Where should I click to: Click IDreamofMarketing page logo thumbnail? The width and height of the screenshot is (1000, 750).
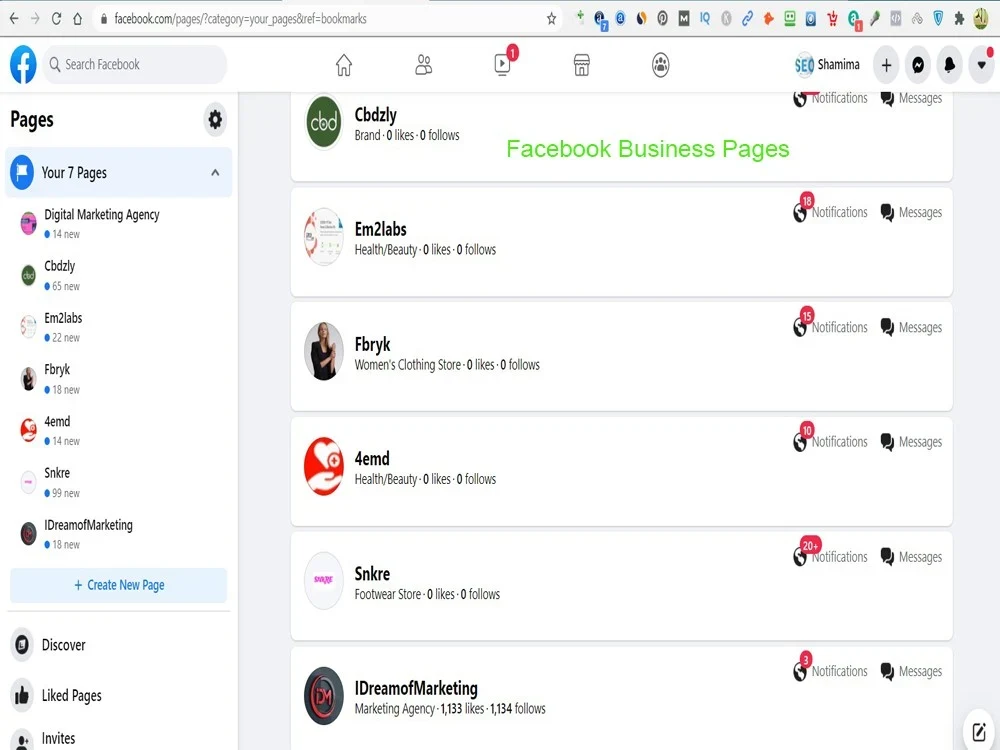[x=324, y=696]
